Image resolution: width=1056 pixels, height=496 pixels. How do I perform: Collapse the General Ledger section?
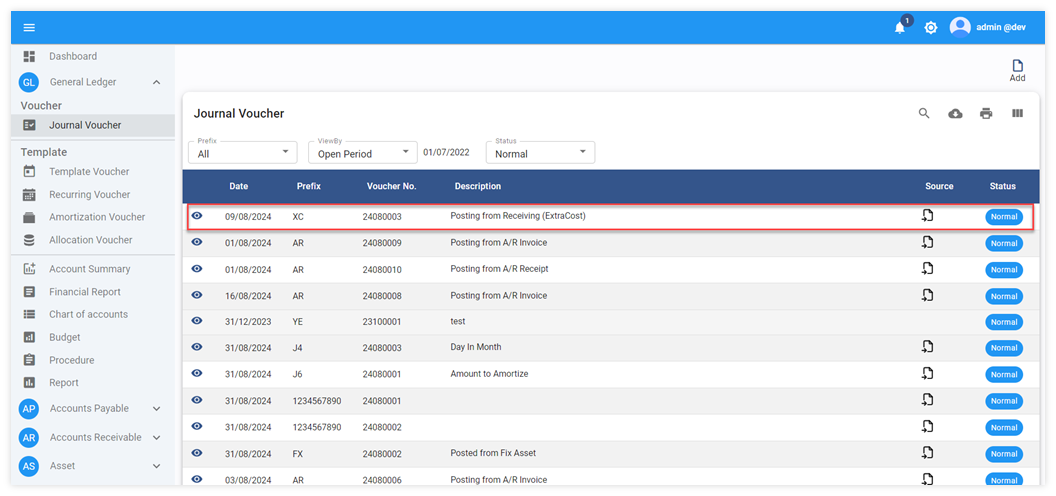tap(156, 82)
